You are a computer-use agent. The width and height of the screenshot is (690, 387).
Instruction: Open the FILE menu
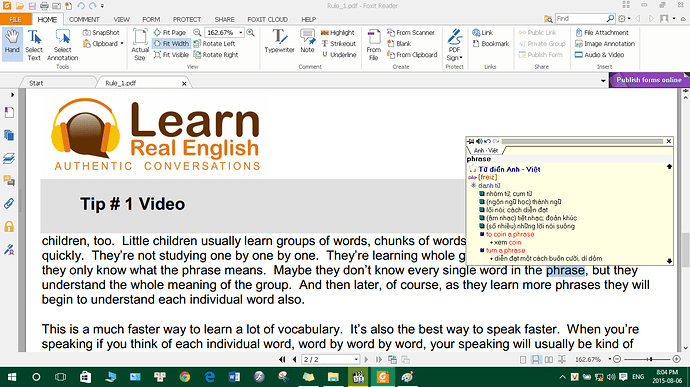pos(15,19)
